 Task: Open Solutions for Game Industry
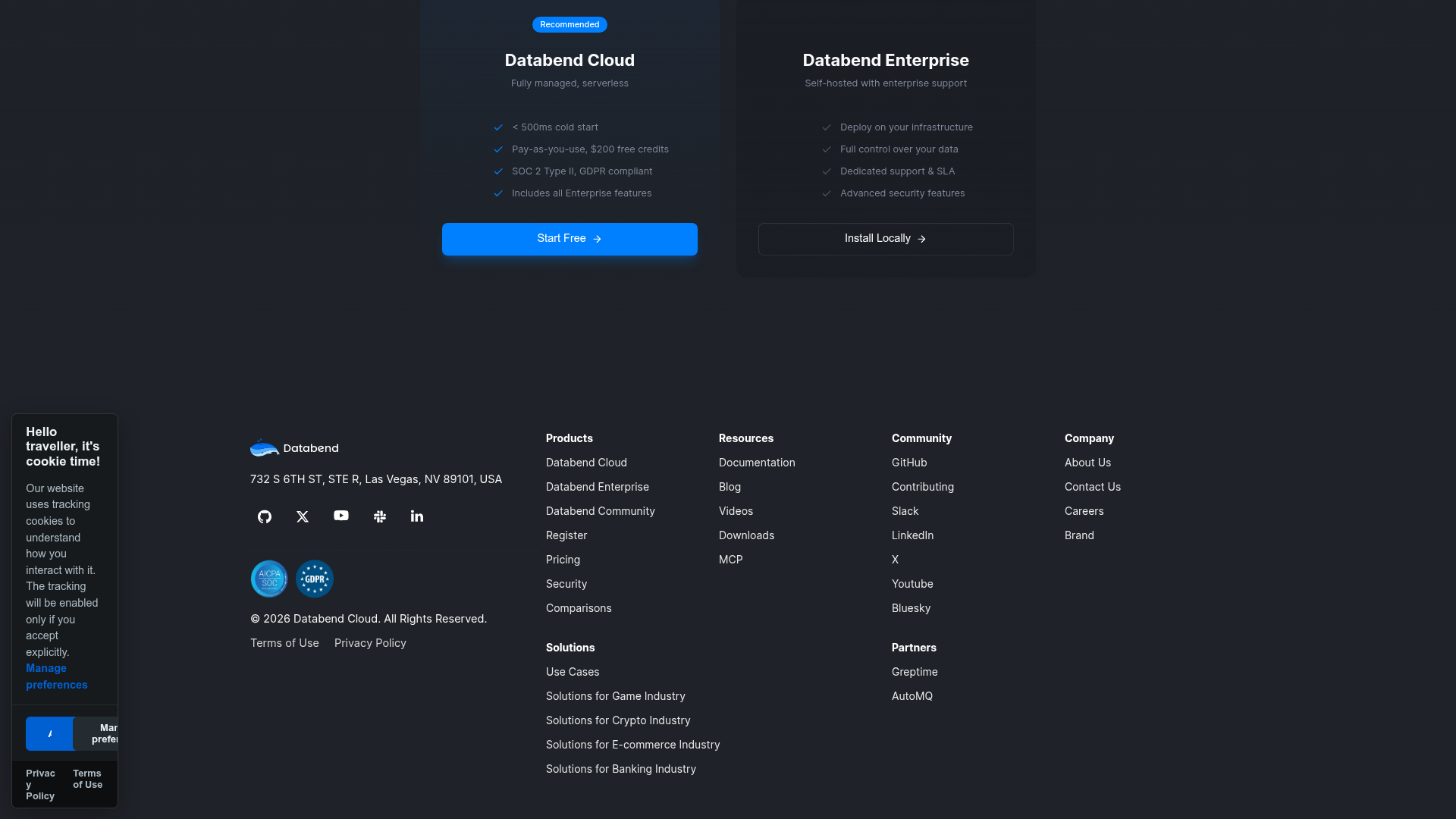615,696
